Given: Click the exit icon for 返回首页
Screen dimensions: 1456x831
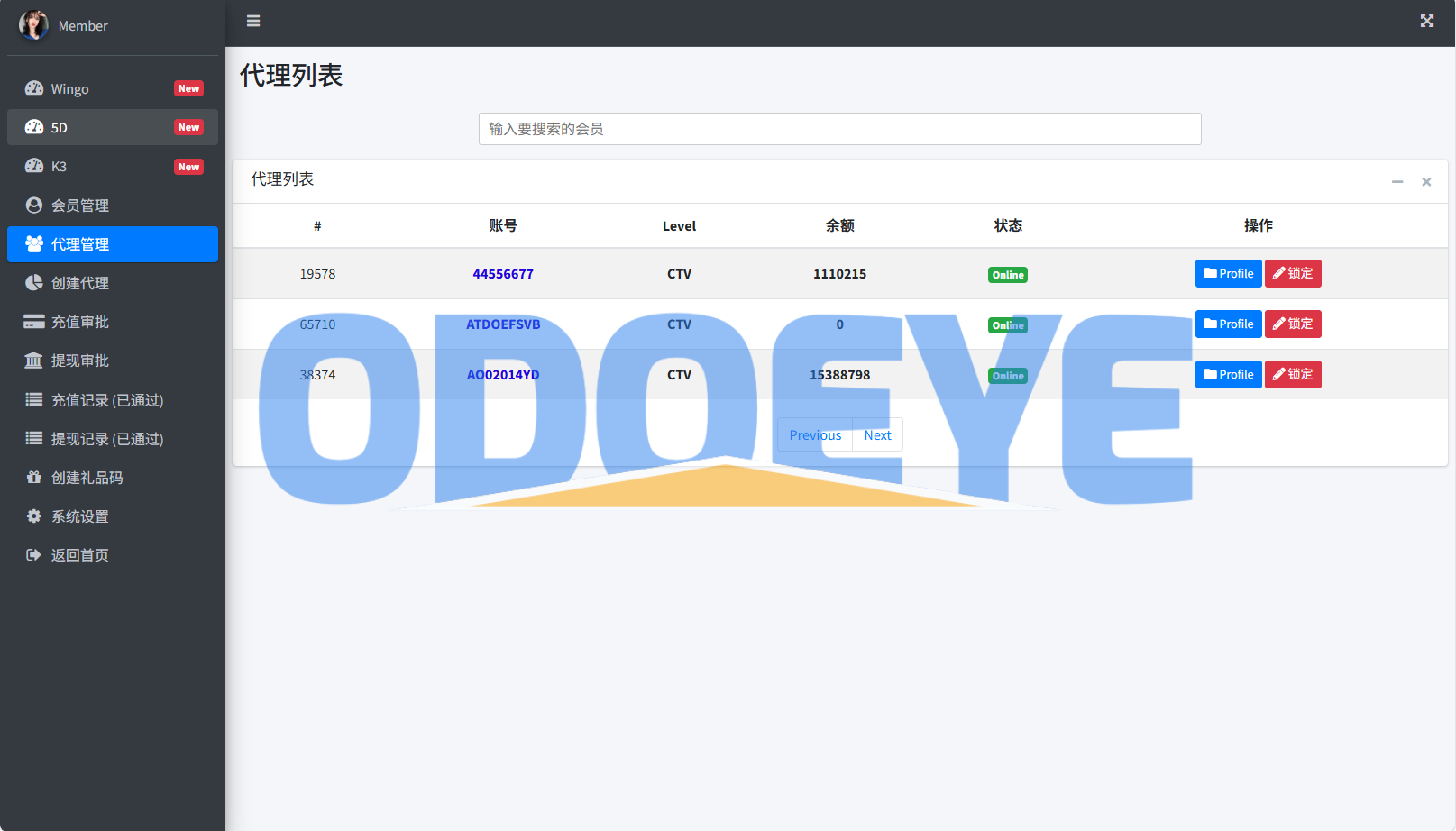Looking at the screenshot, I should [34, 555].
